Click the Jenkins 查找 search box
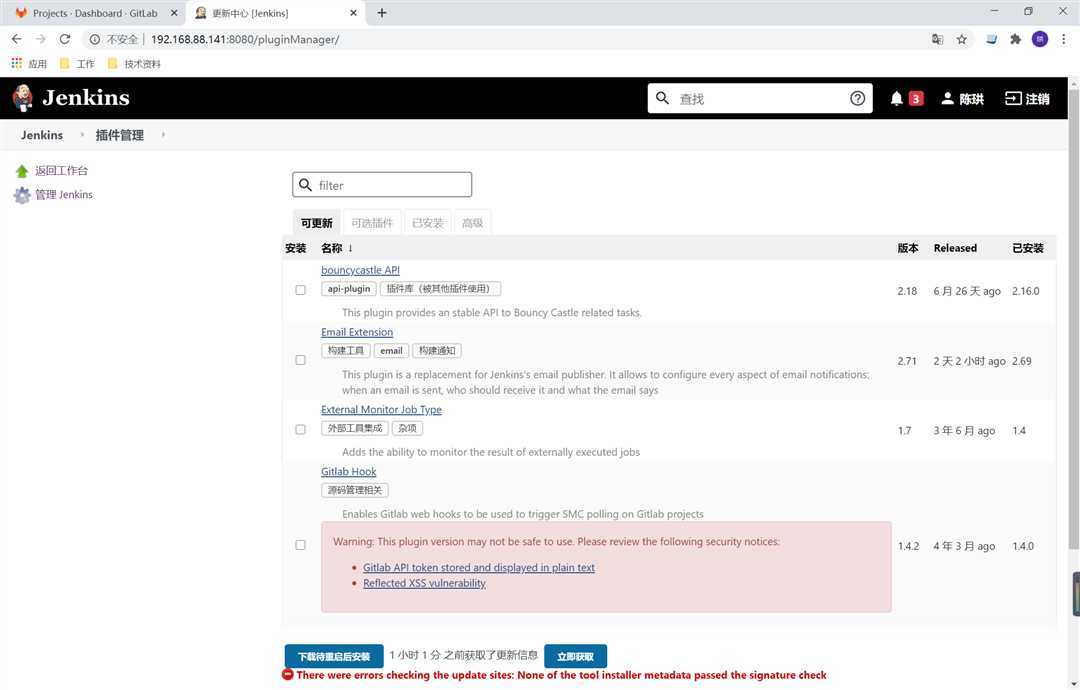This screenshot has width=1080, height=690. point(760,98)
